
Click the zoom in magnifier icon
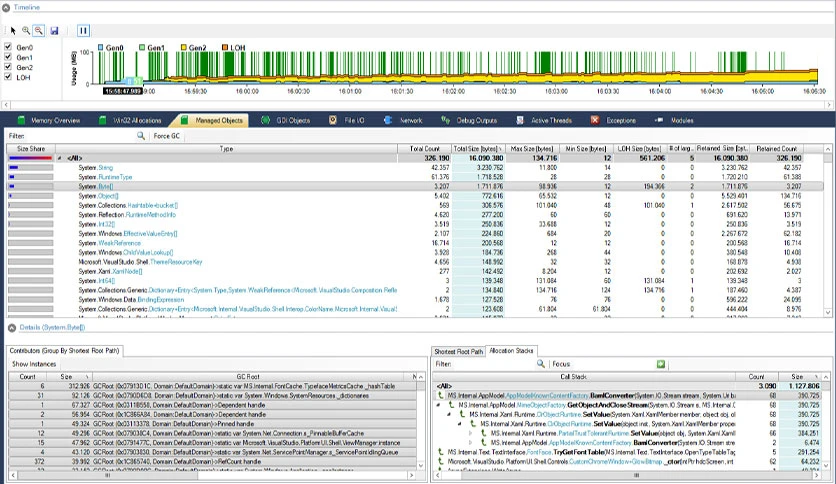pos(26,31)
